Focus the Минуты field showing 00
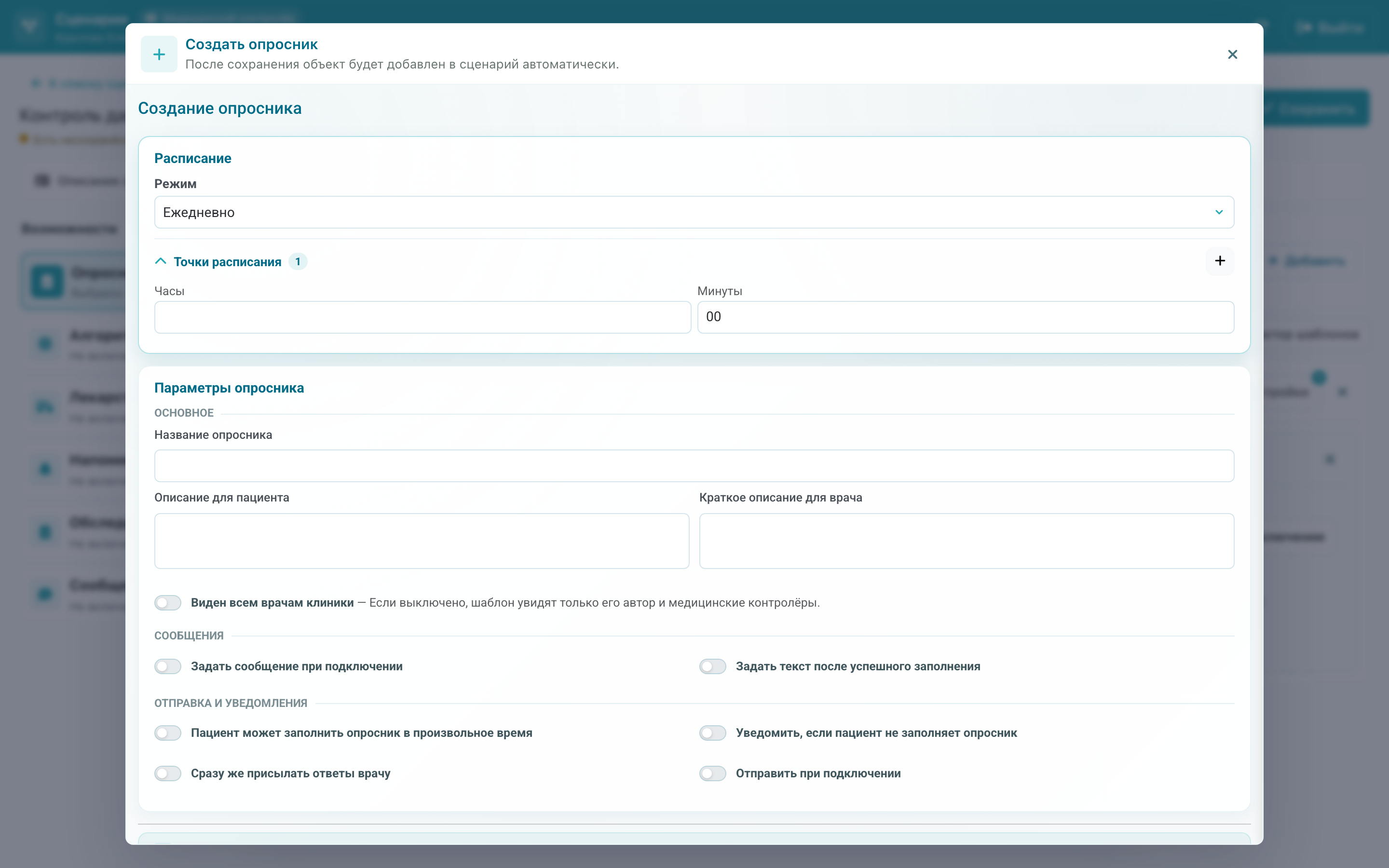The width and height of the screenshot is (1389, 868). click(966, 317)
